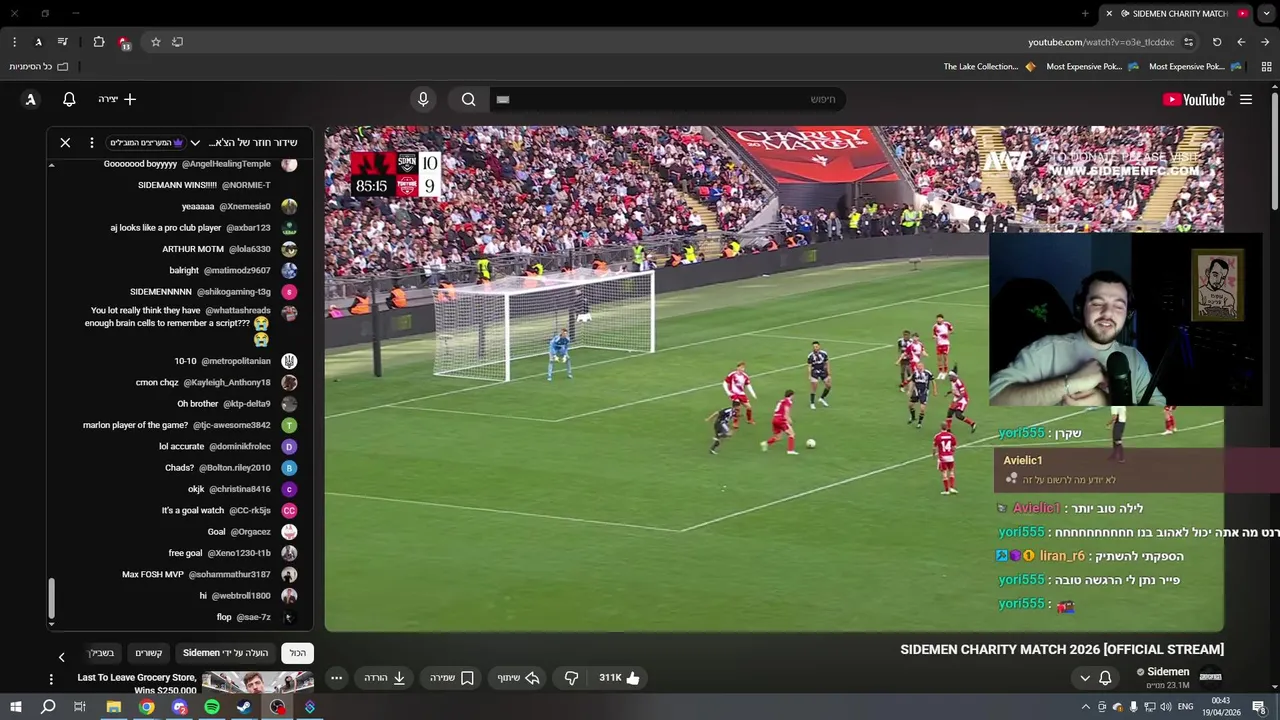The height and width of the screenshot is (720, 1280).
Task: Expand the top chat mode dropdown
Action: (x=155, y=143)
